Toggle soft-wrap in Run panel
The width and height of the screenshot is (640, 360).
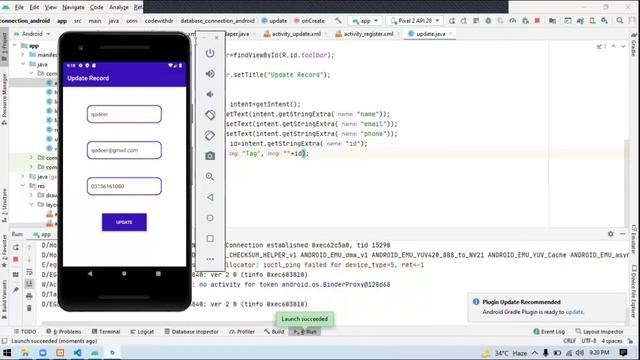[29, 272]
